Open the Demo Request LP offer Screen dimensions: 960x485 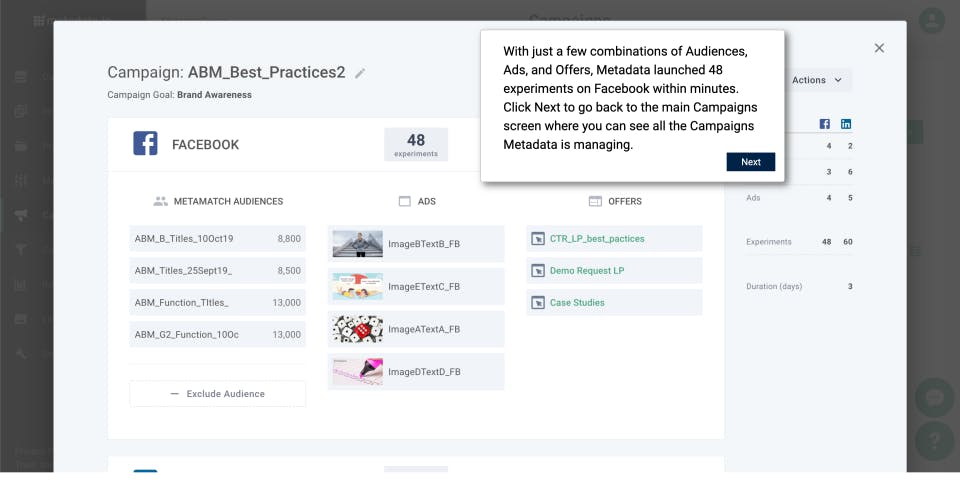pyautogui.click(x=588, y=271)
